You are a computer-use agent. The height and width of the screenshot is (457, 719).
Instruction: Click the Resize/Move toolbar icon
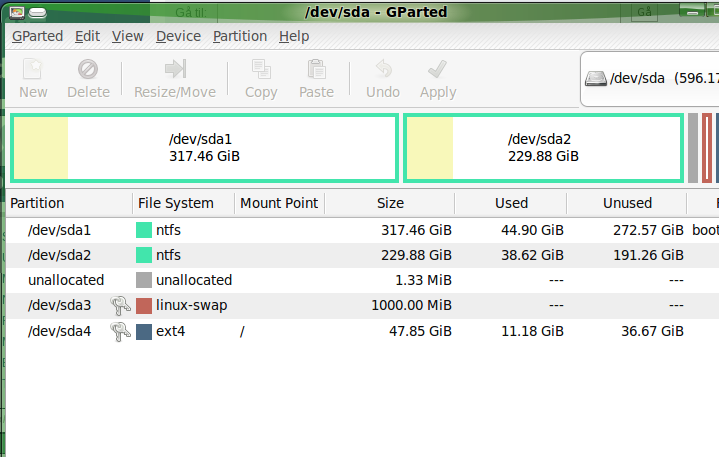point(175,70)
